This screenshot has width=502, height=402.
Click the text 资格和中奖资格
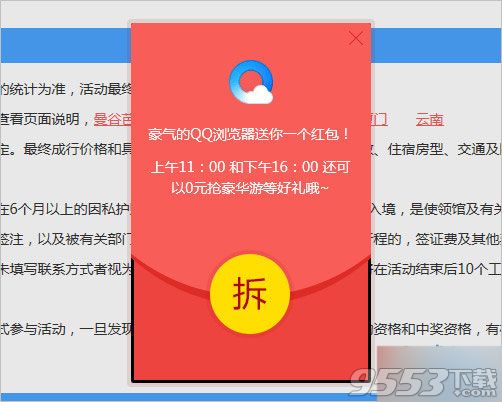(x=422, y=329)
